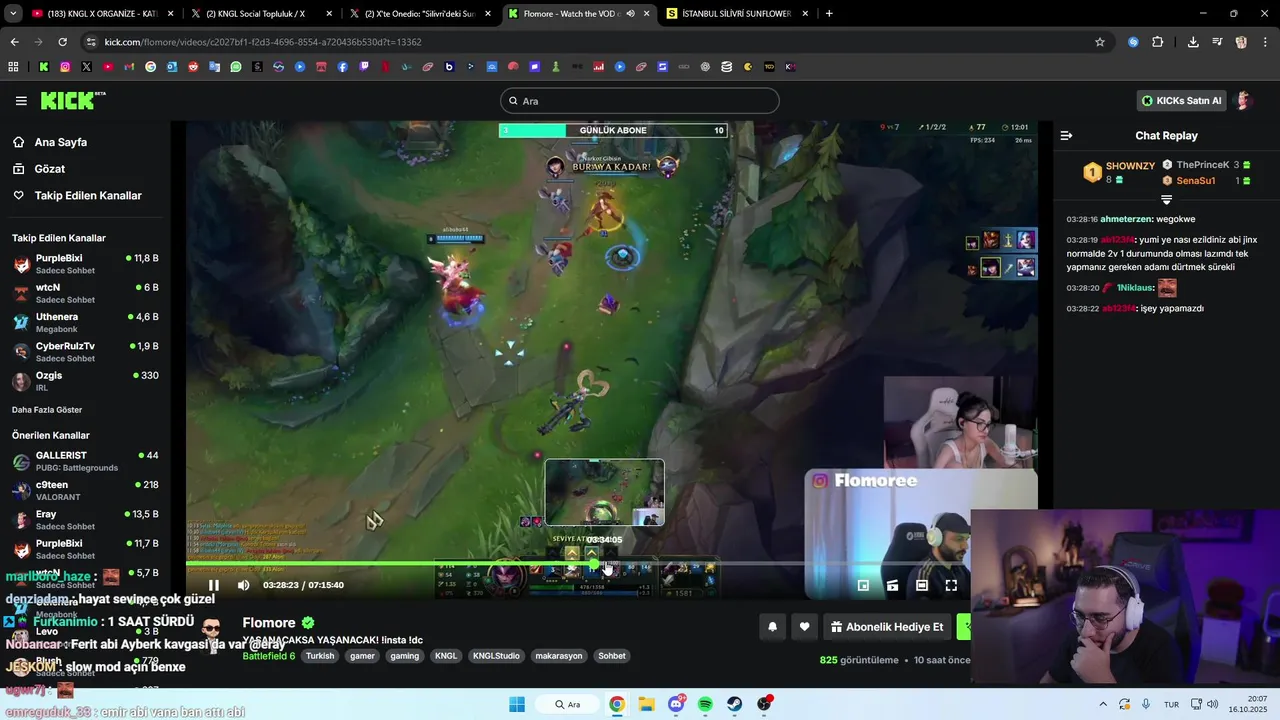Viewport: 1280px width, 720px height.
Task: Show hidden system tray icons
Action: [x=1103, y=704]
